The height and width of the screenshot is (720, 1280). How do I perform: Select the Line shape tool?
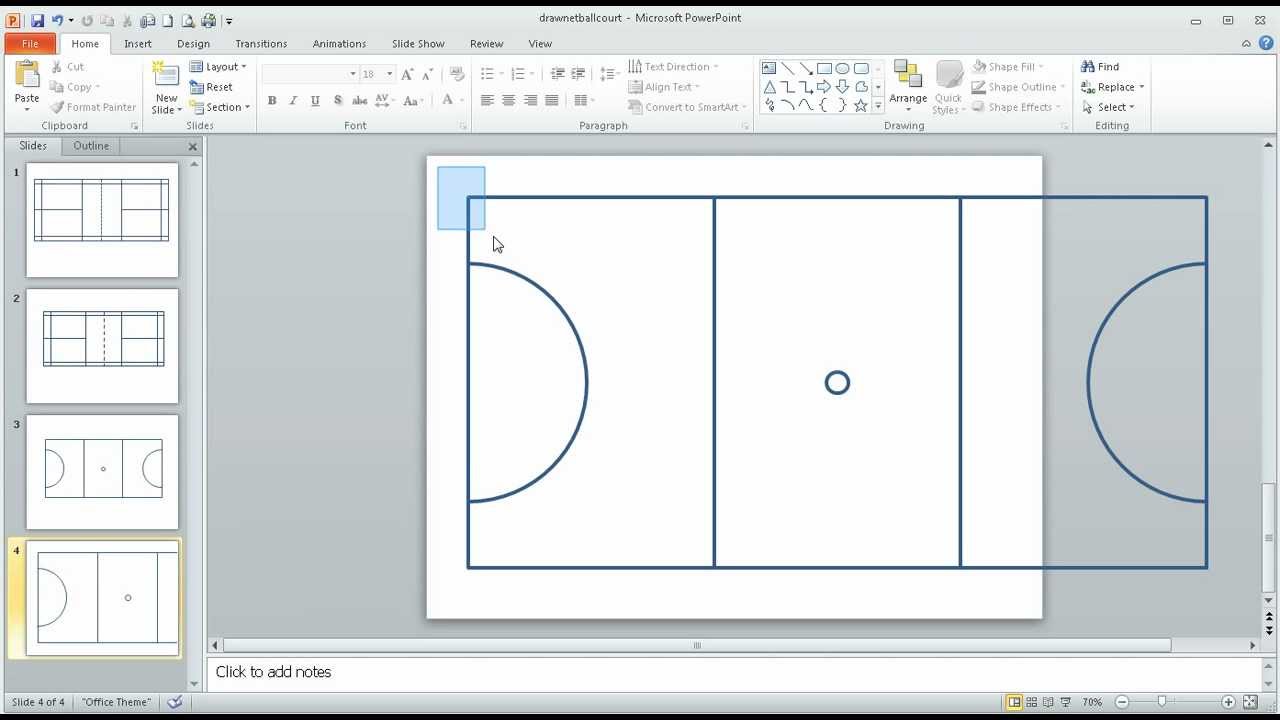(x=789, y=67)
